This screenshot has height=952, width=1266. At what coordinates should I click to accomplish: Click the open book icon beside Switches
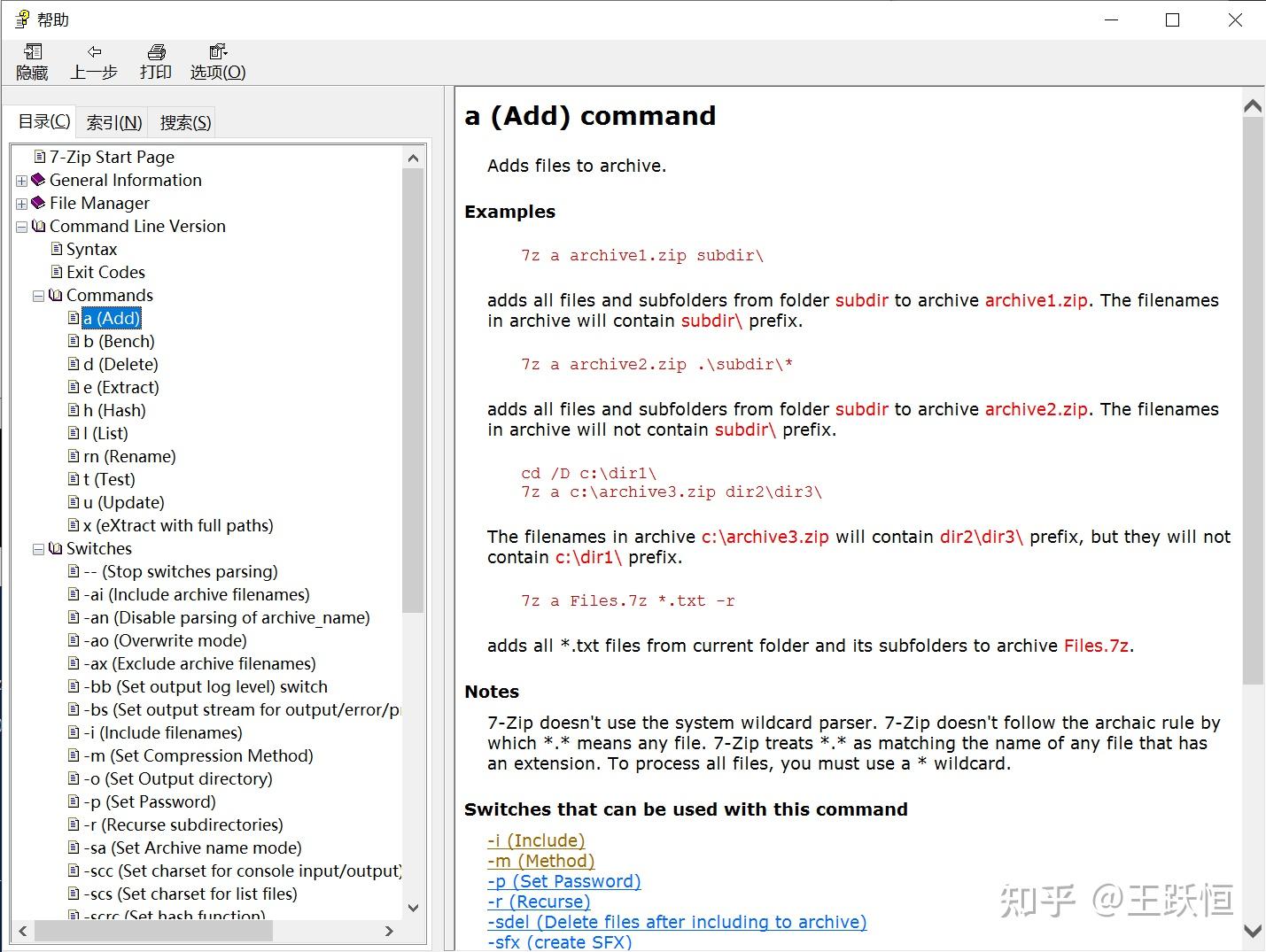(x=56, y=548)
